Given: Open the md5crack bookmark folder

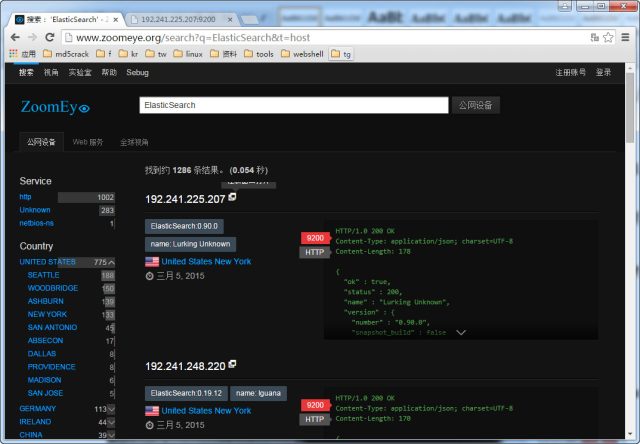Looking at the screenshot, I should (x=66, y=54).
